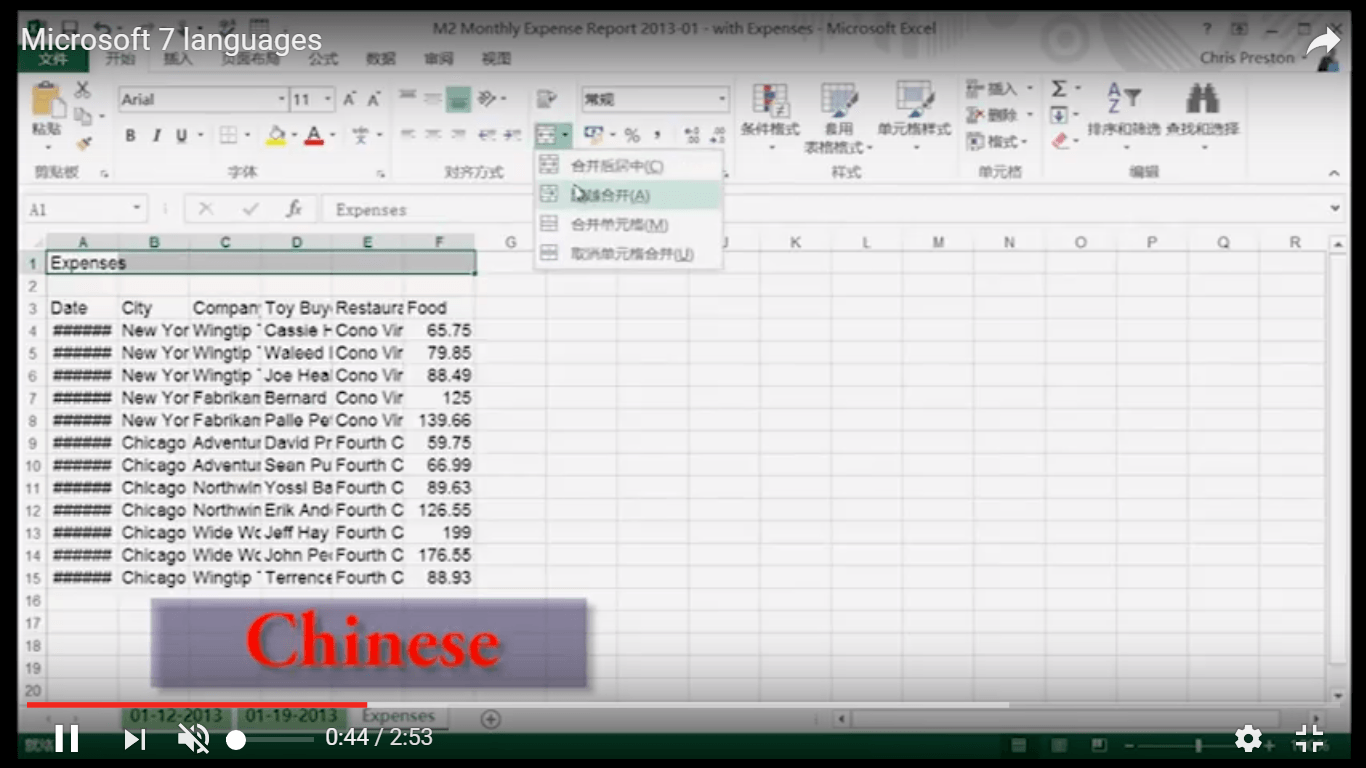Click the decrease indent icon
1366x768 pixels.
point(487,135)
